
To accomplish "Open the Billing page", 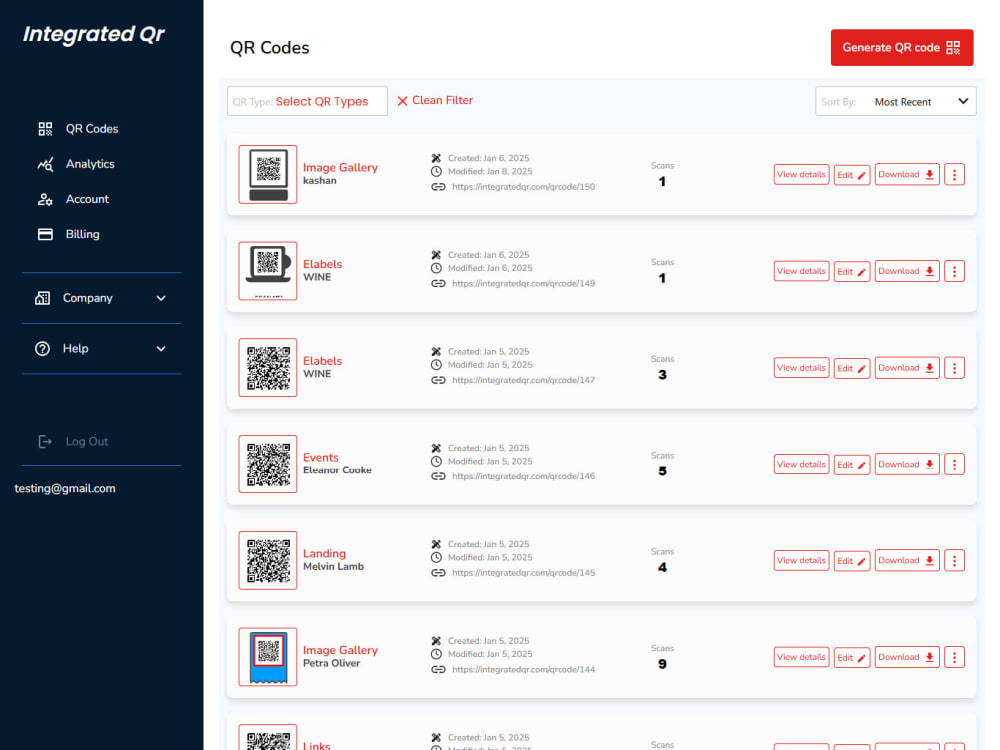I will pyautogui.click(x=68, y=234).
